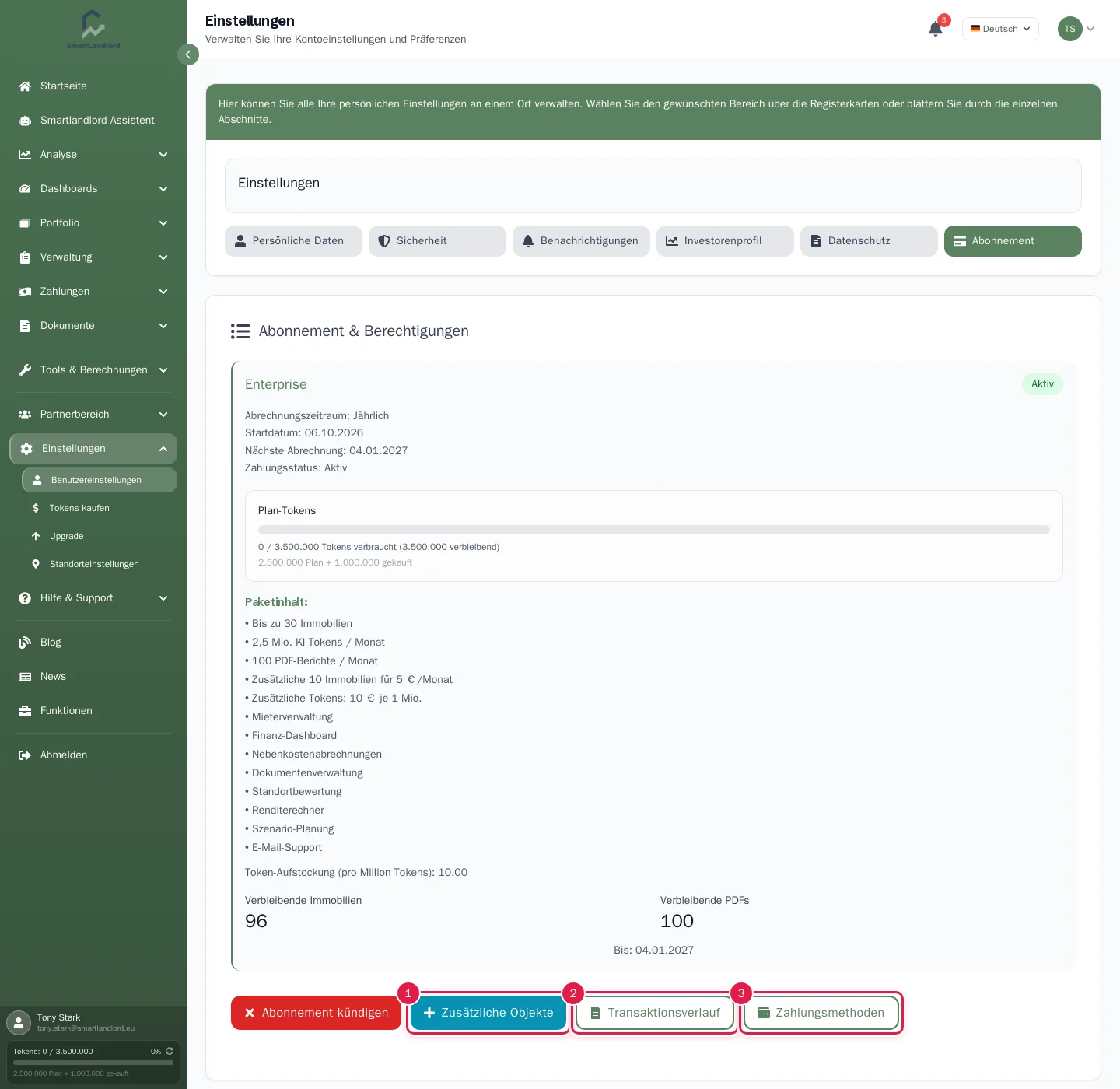
Task: Expand the Analyse menu chevron
Action: (x=163, y=155)
